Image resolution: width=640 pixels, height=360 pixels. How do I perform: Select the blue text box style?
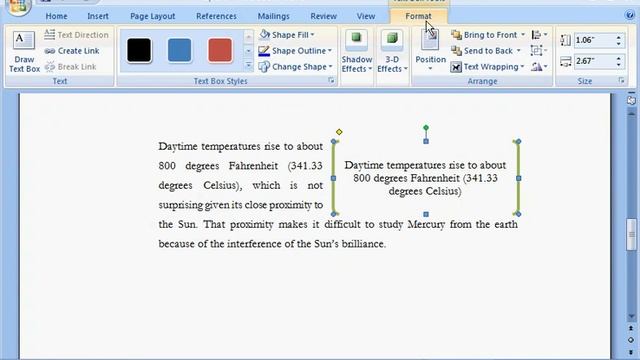179,50
